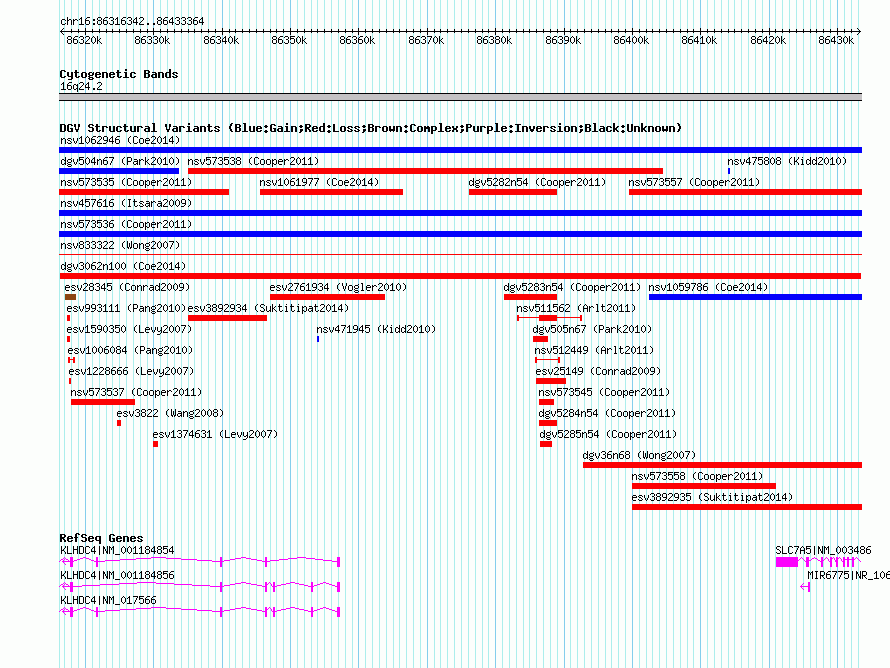Click the small blue mark under nsv475808 (Kidd2010)

tap(729, 171)
